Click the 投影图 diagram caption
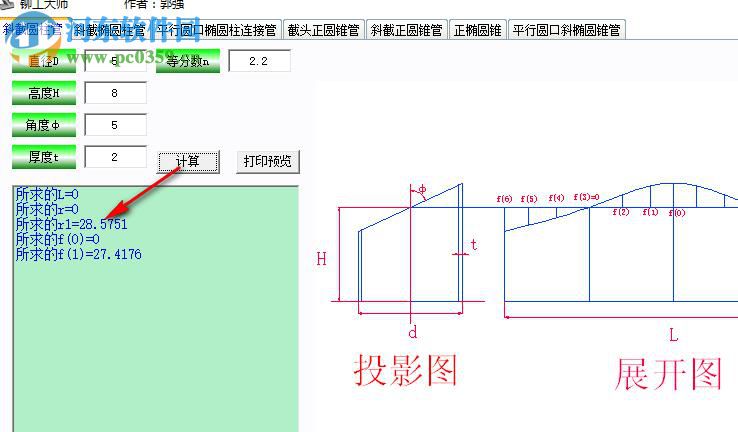738x432 pixels. tap(406, 371)
